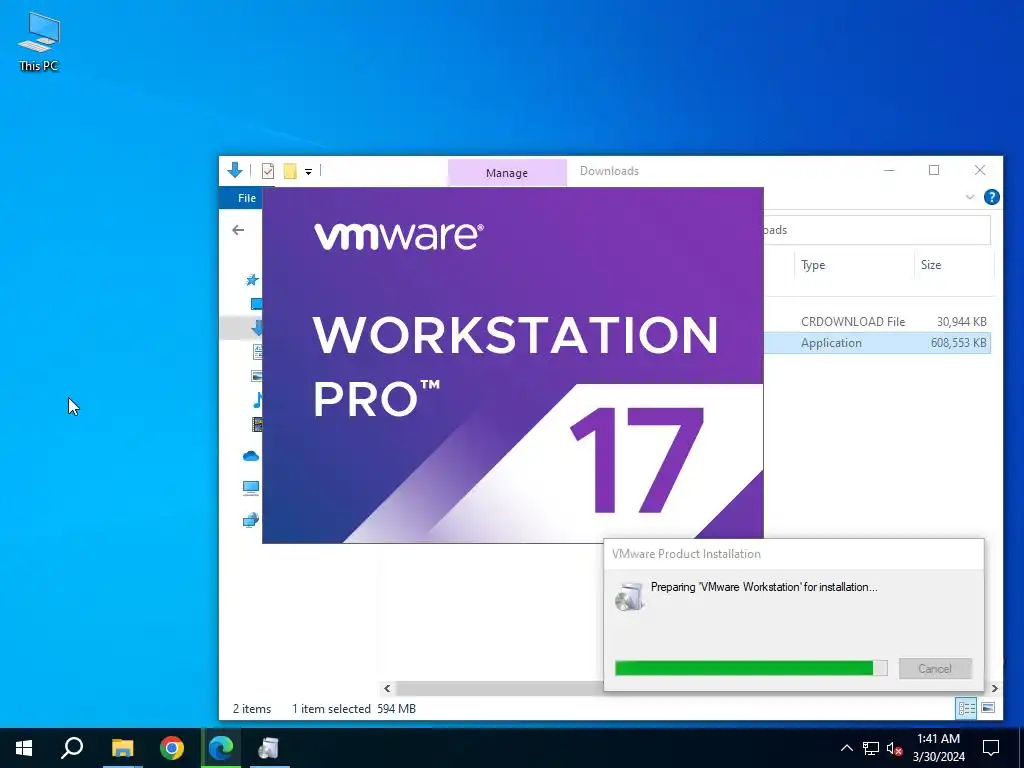1024x768 pixels.
Task: Maximize the Downloads Explorer window
Action: coord(934,170)
